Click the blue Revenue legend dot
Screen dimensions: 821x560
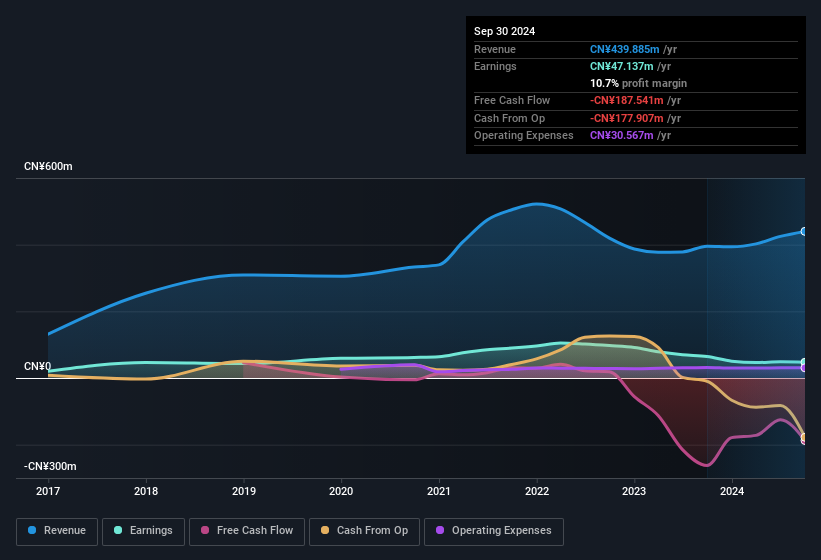point(32,530)
